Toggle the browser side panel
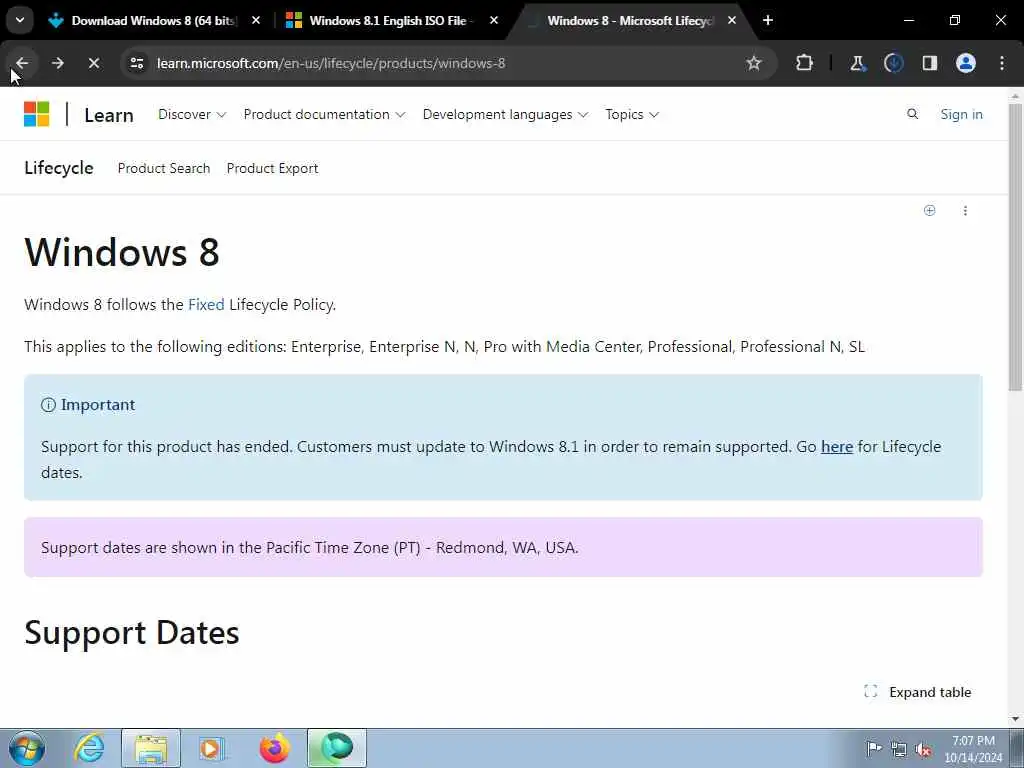 point(929,63)
